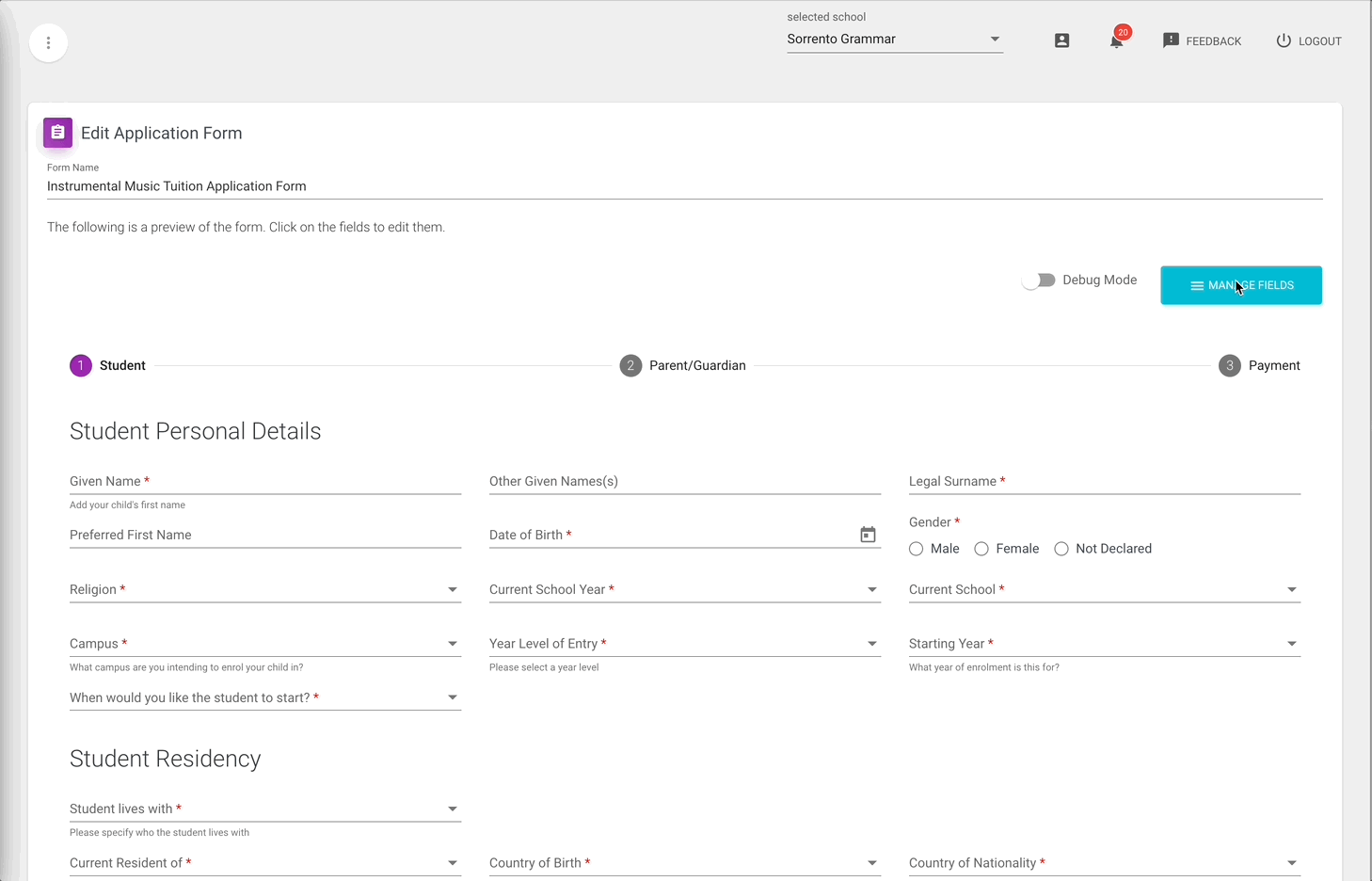Select the Male gender option
The image size is (1372, 881).
(916, 548)
